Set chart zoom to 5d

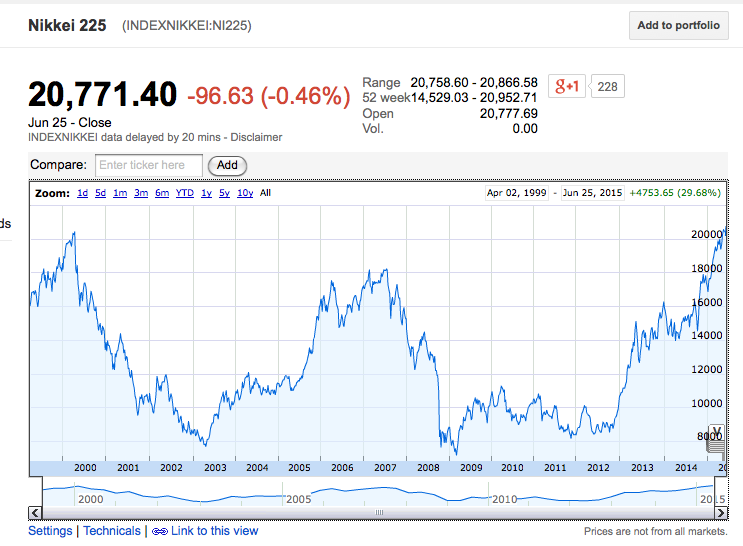(100, 193)
